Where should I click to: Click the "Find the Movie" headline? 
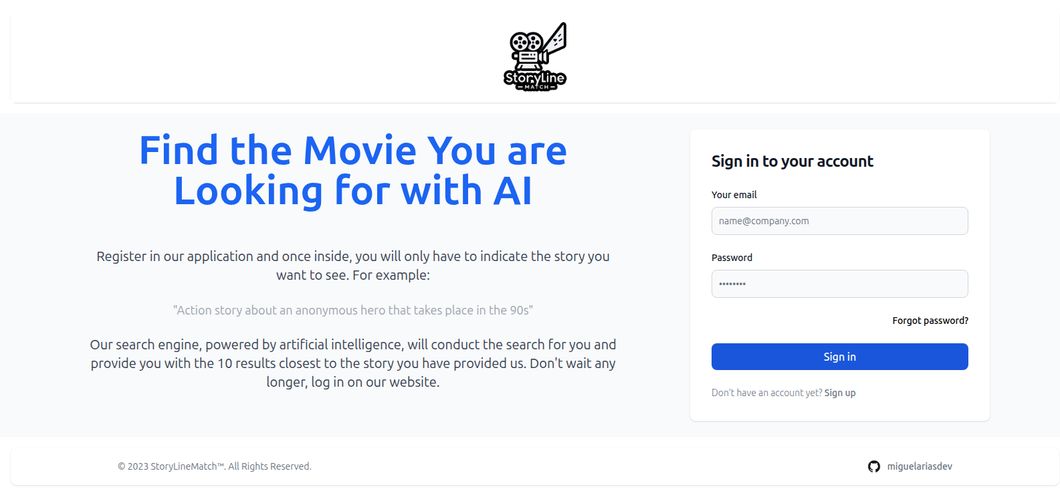click(353, 150)
